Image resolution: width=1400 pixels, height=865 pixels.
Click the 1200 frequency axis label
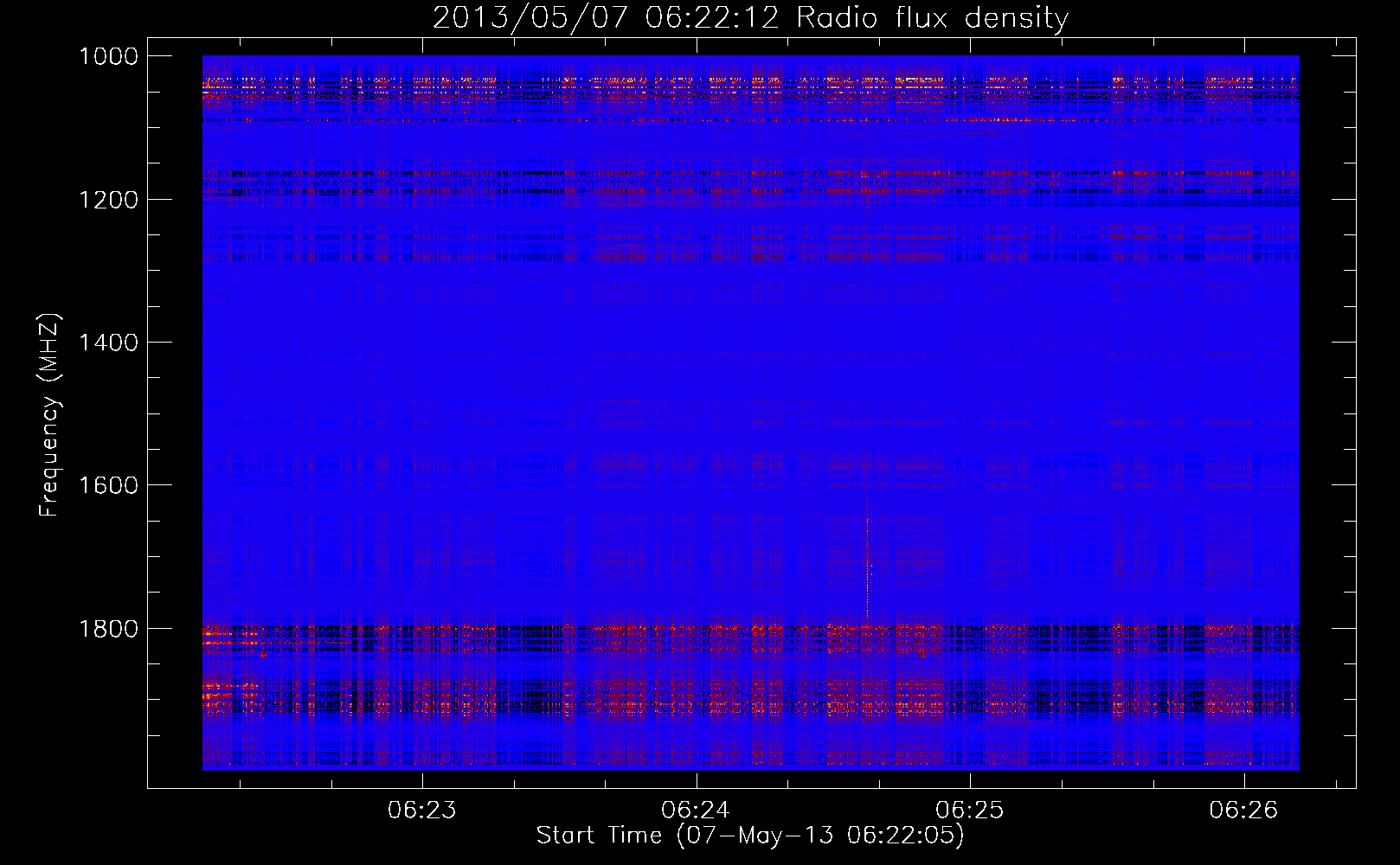108,200
